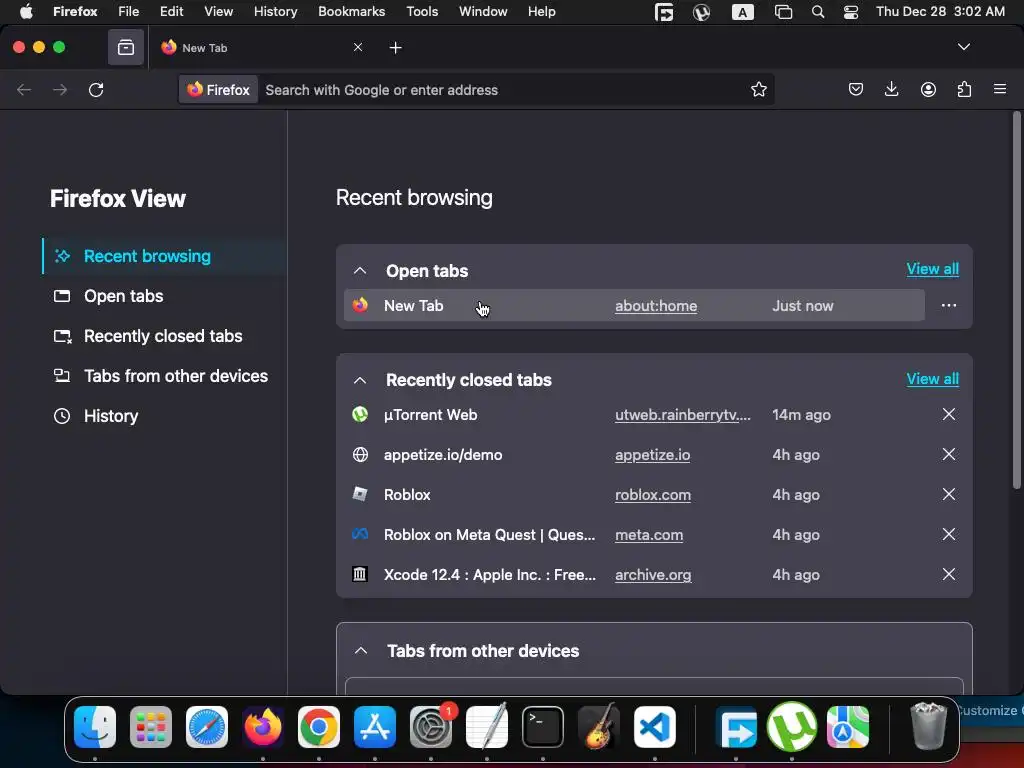Click the Firefox identity box

(219, 89)
